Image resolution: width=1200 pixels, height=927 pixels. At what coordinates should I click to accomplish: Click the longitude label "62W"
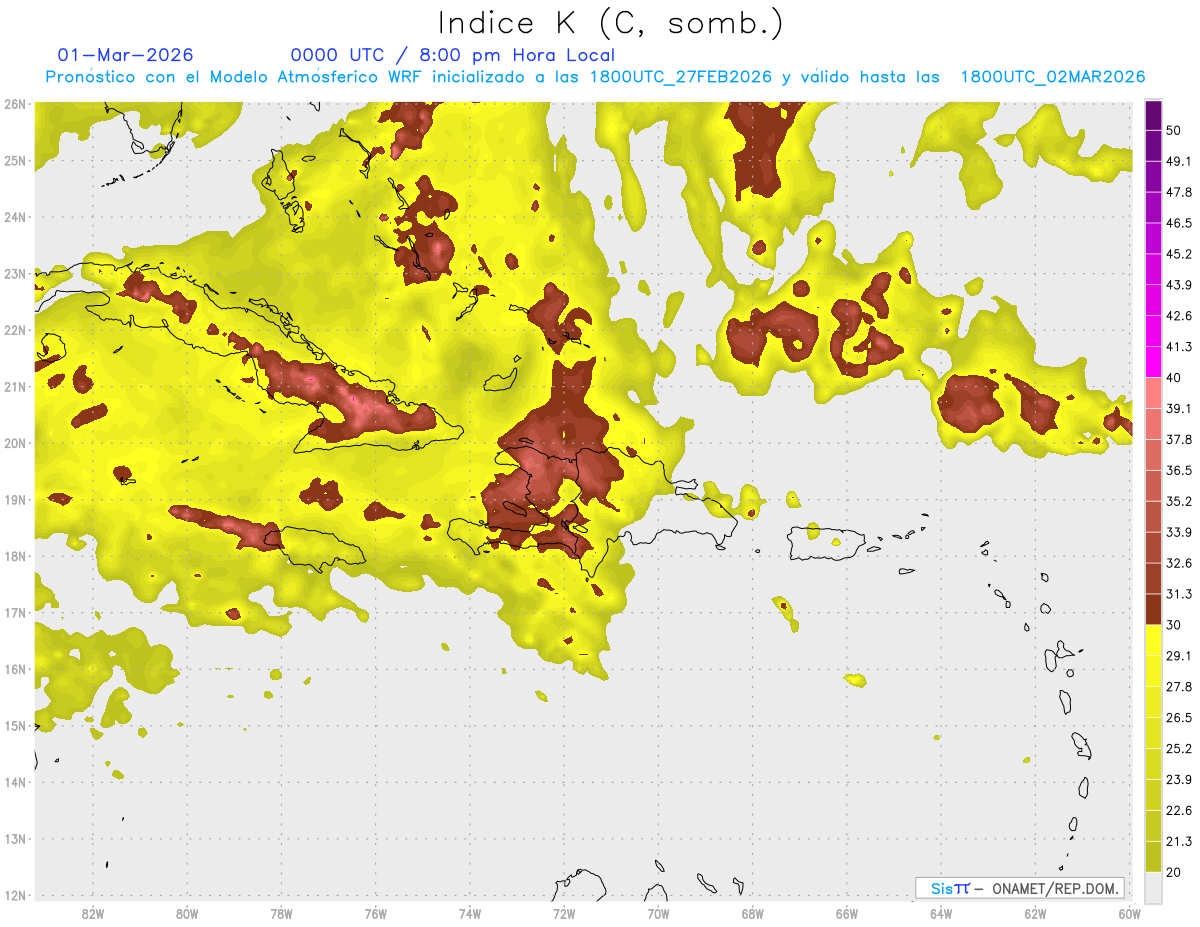tap(1035, 914)
